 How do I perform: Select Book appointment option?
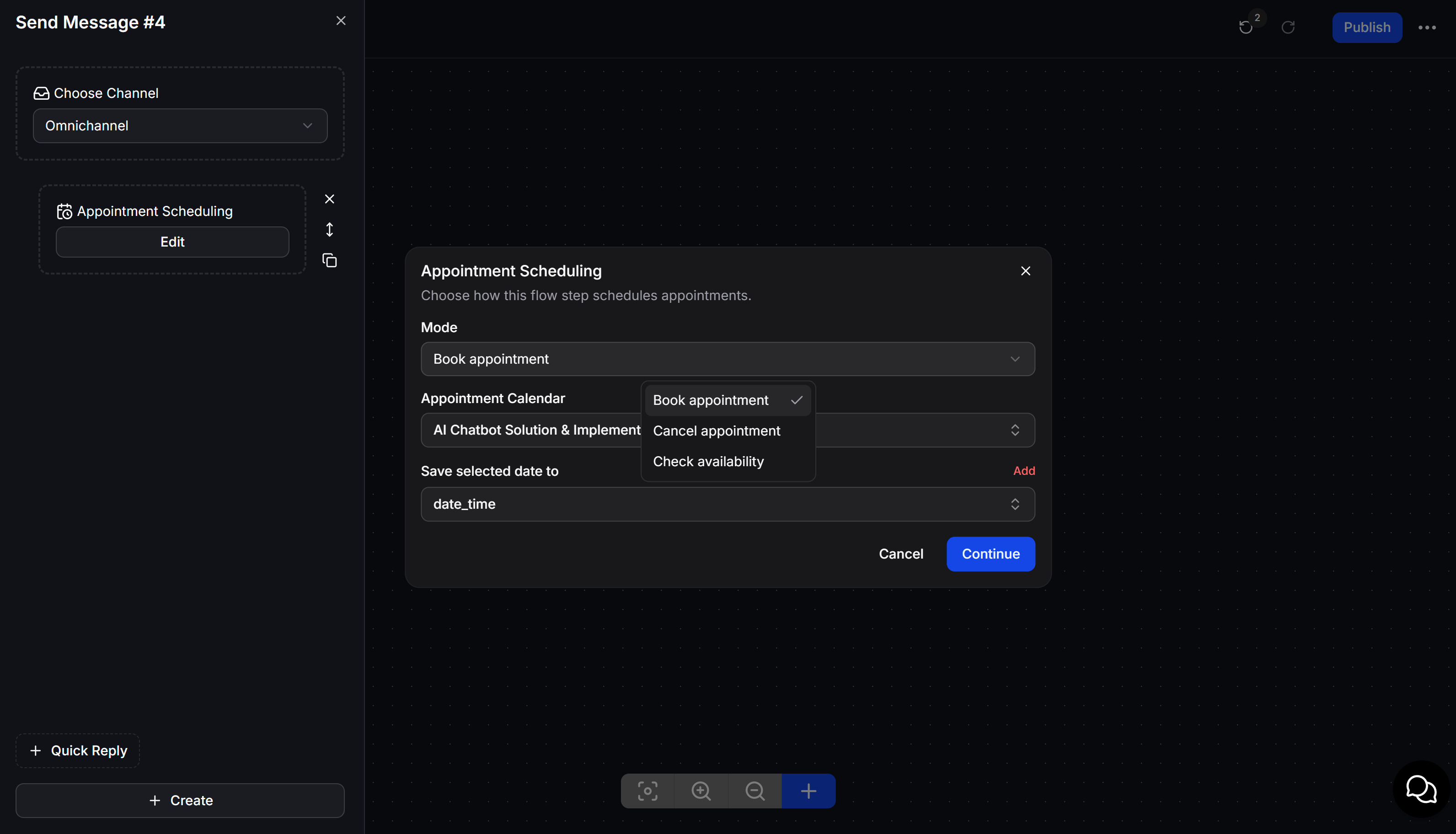(x=728, y=400)
